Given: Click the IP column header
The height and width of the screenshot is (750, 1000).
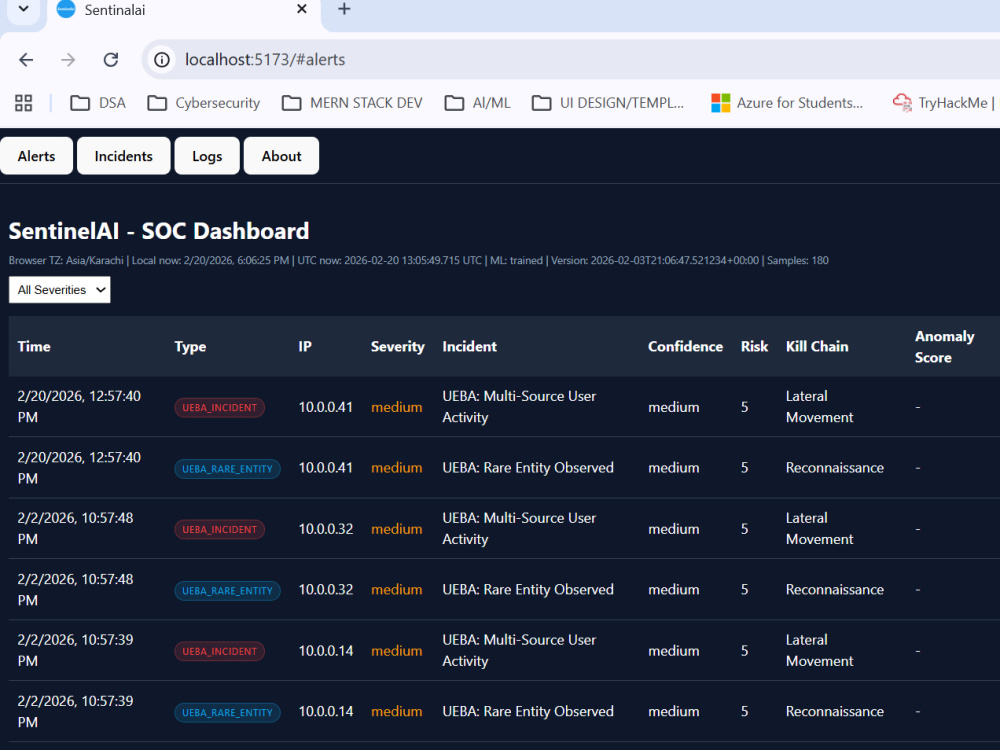Looking at the screenshot, I should click(x=305, y=346).
